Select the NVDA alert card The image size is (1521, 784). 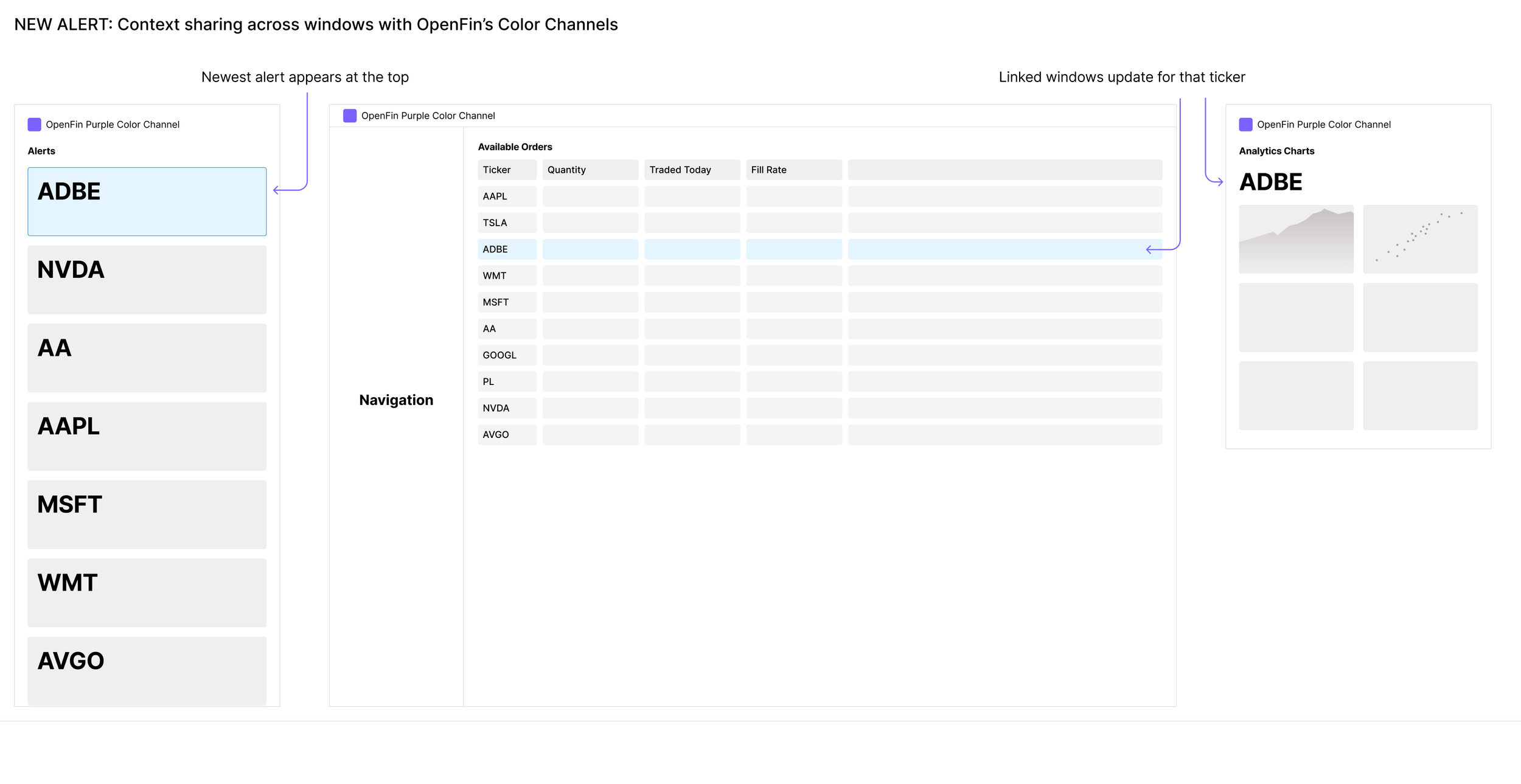(147, 280)
